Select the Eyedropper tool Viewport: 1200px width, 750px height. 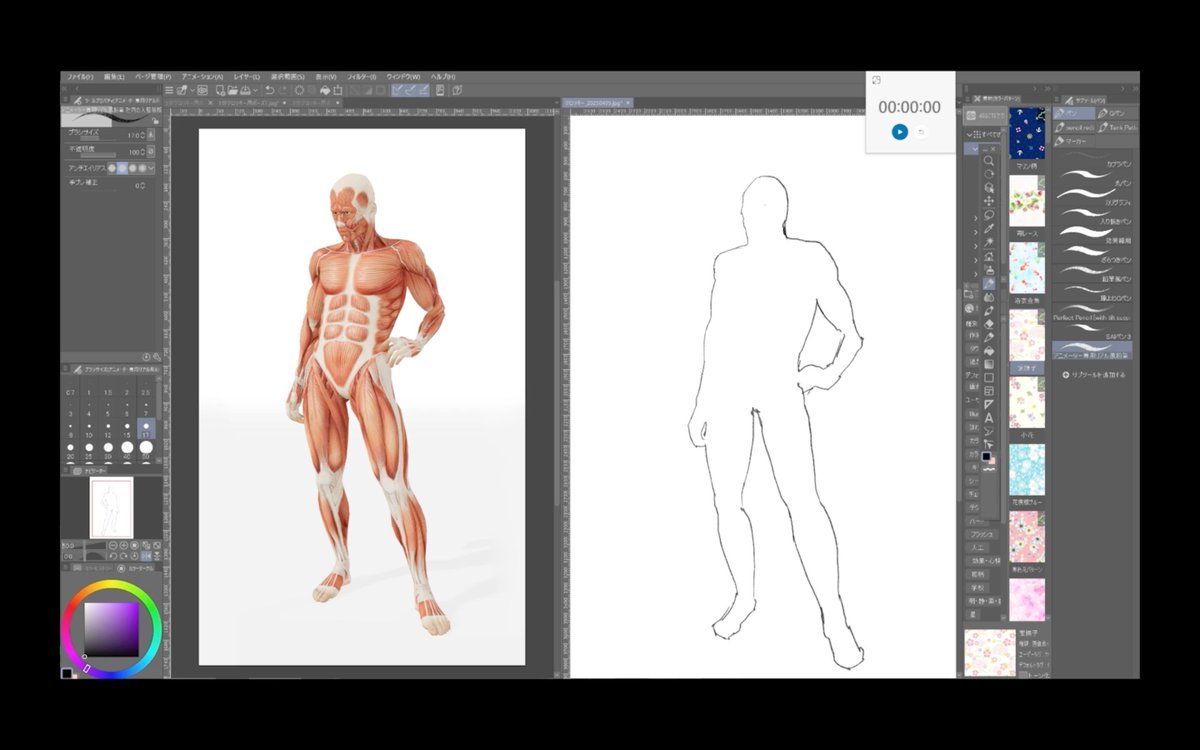tap(989, 229)
